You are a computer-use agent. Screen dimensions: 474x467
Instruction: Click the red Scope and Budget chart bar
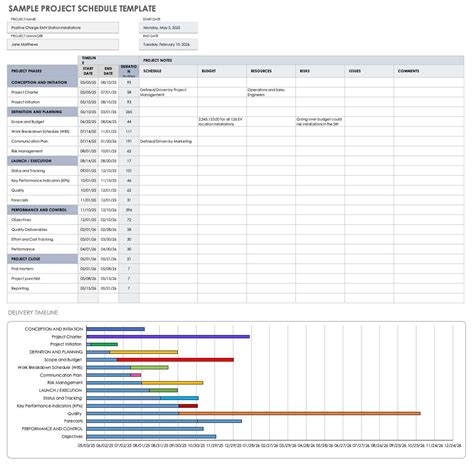click(175, 360)
